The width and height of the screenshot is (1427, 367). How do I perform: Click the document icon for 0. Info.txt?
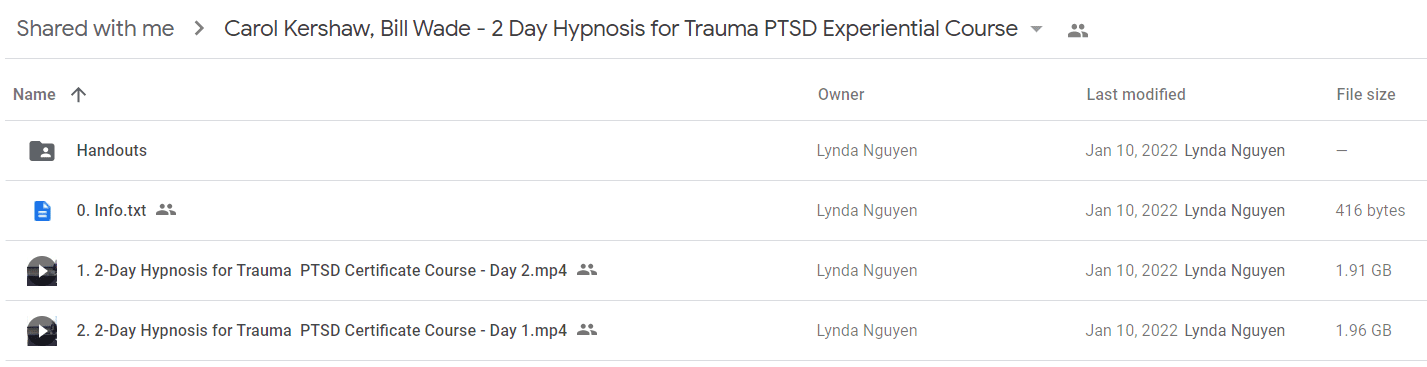coord(42,211)
